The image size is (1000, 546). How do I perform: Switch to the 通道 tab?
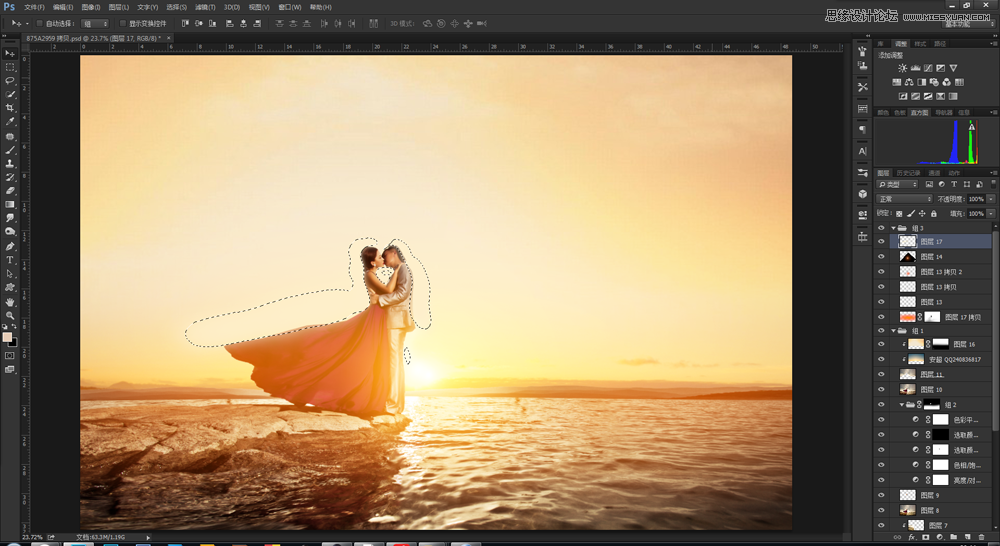point(934,173)
